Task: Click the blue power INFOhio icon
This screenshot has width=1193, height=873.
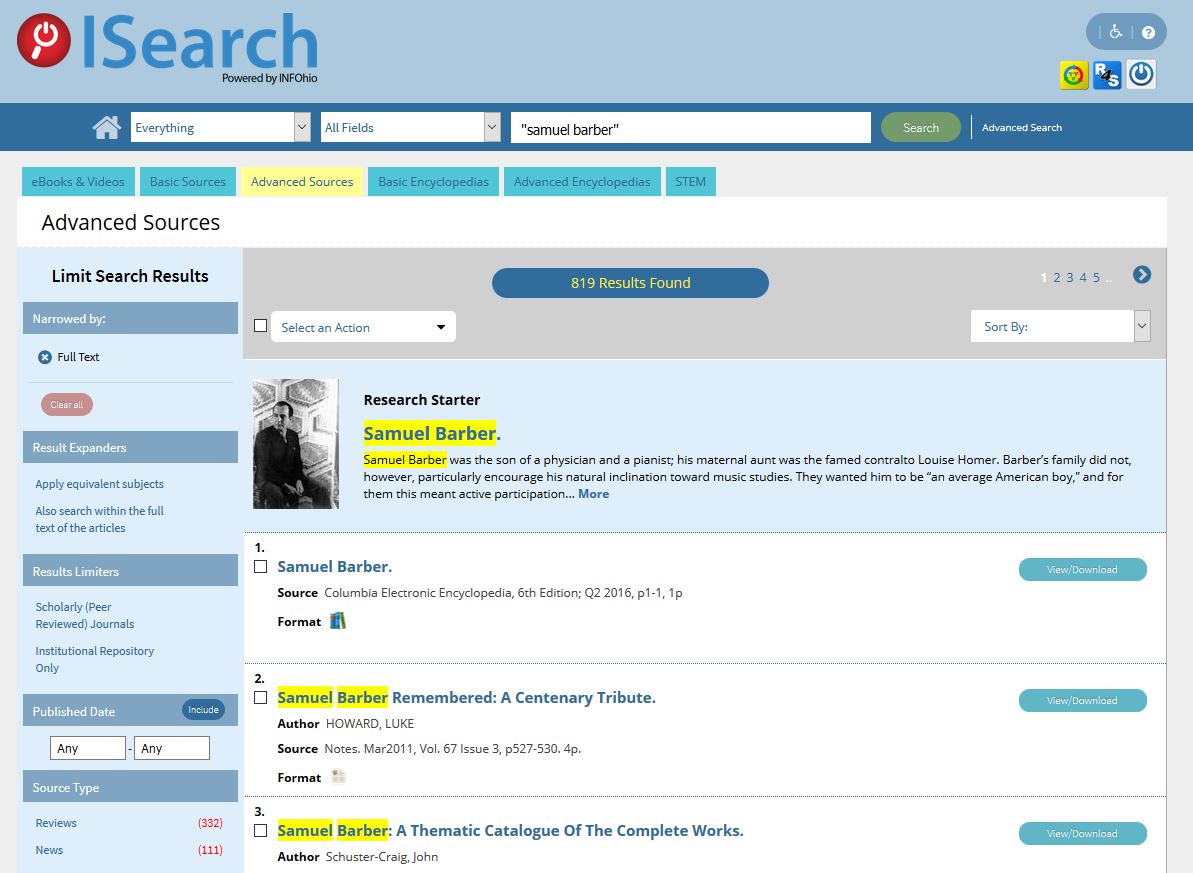Action: click(x=1141, y=75)
